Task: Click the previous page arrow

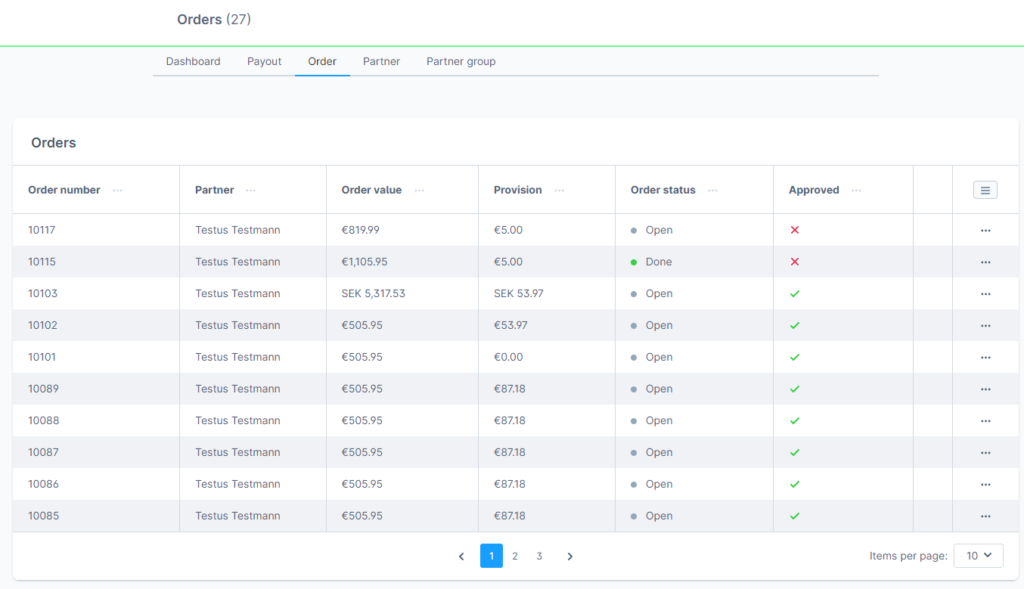Action: 461,556
